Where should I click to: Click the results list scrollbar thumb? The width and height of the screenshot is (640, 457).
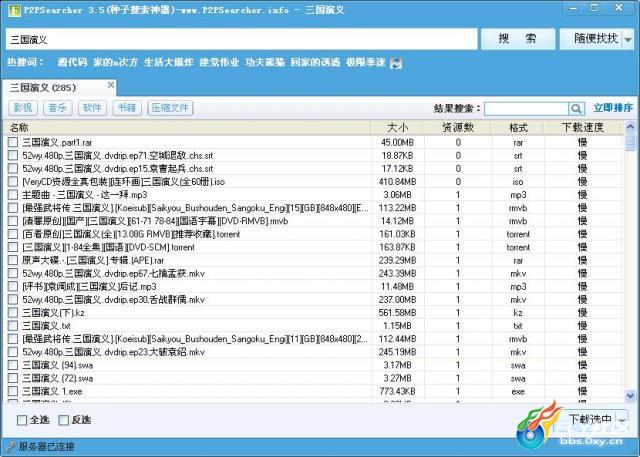pos(630,142)
